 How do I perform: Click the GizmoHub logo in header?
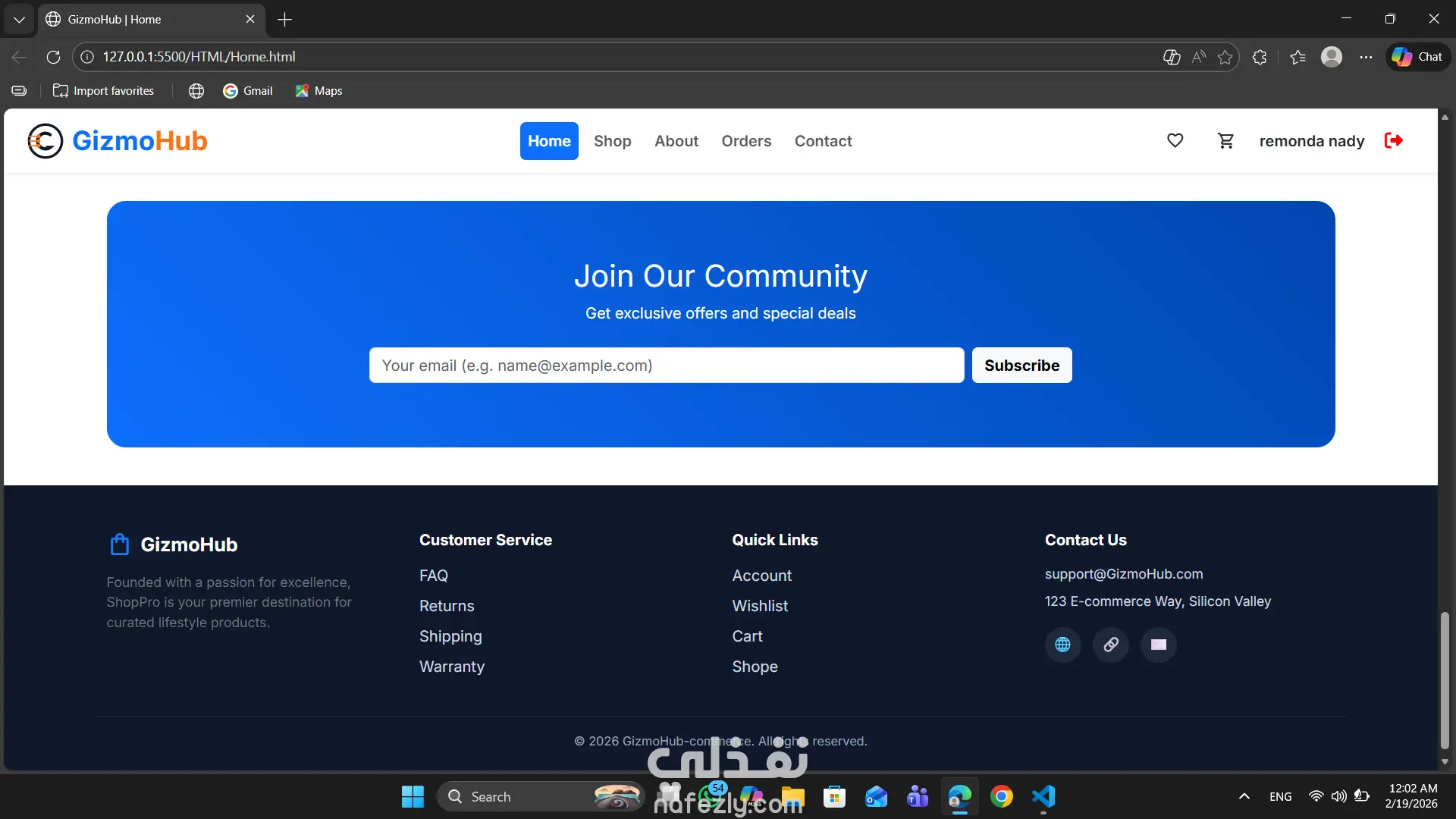[118, 141]
